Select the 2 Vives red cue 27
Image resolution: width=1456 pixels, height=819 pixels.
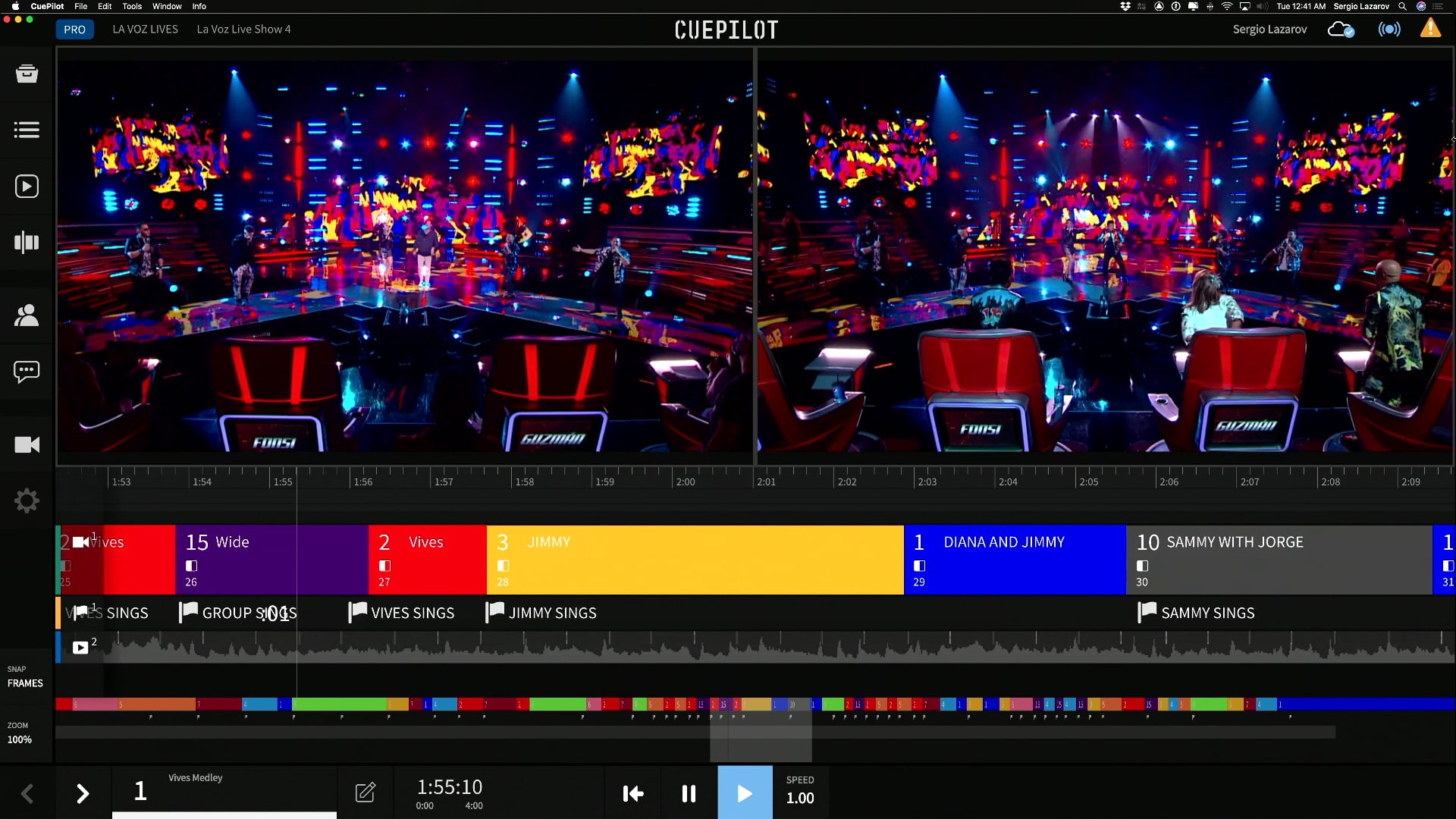point(428,560)
